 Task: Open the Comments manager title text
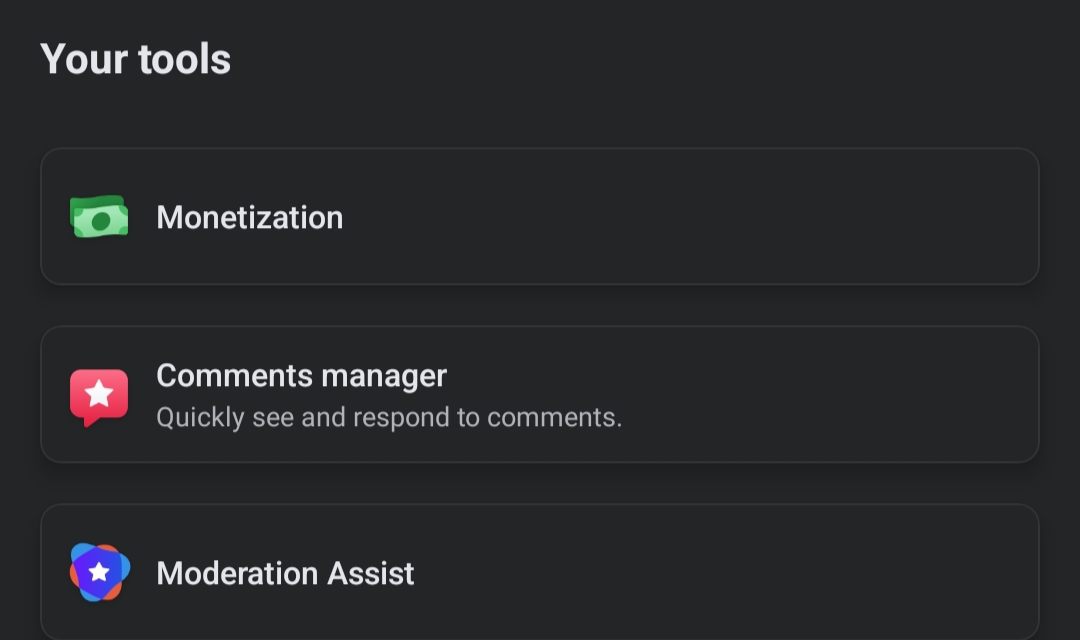tap(302, 376)
